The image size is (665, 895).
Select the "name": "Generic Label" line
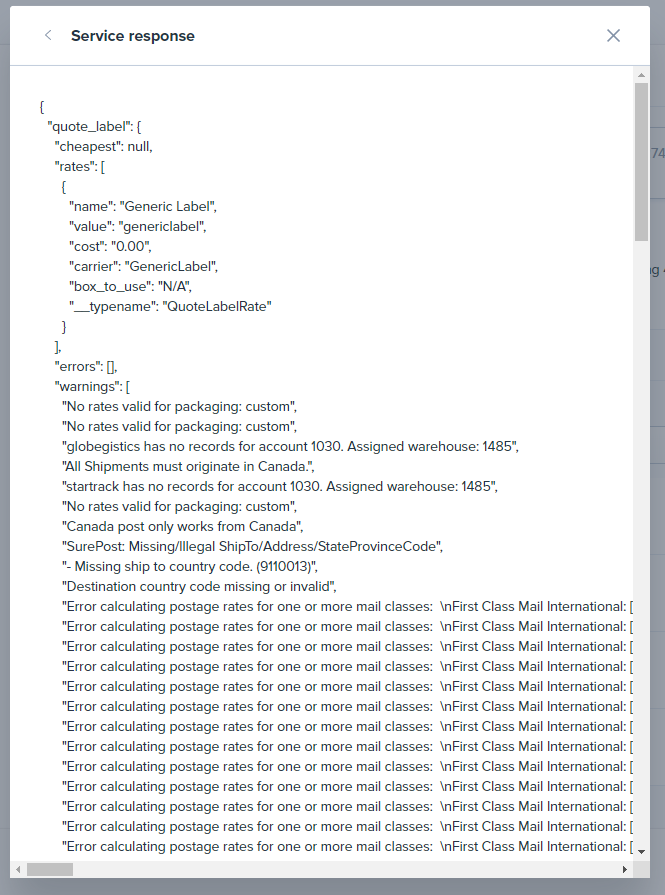coord(142,206)
